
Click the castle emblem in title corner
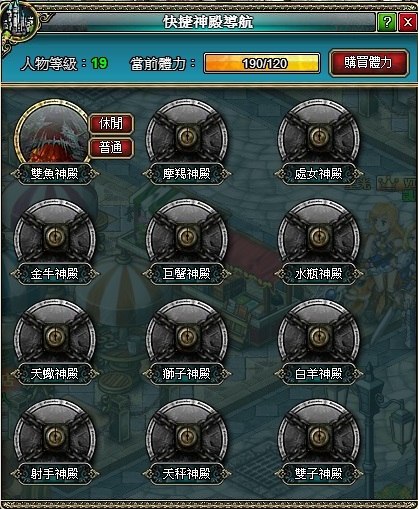click(x=18, y=21)
